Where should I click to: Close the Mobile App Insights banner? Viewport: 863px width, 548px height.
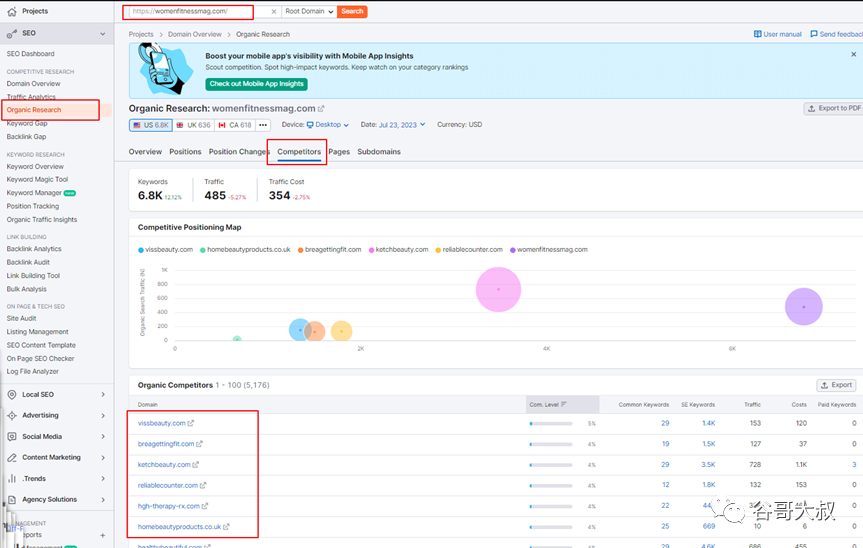852,56
